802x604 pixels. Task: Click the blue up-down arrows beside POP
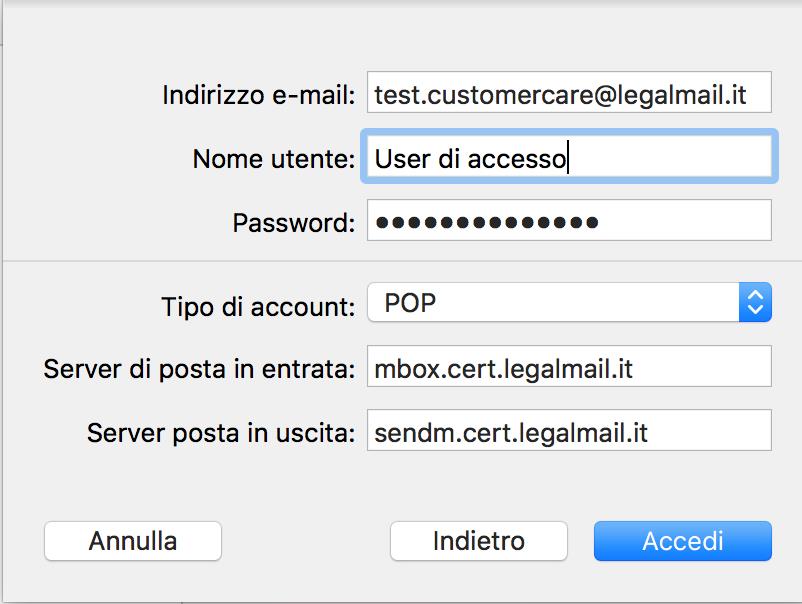(x=756, y=303)
